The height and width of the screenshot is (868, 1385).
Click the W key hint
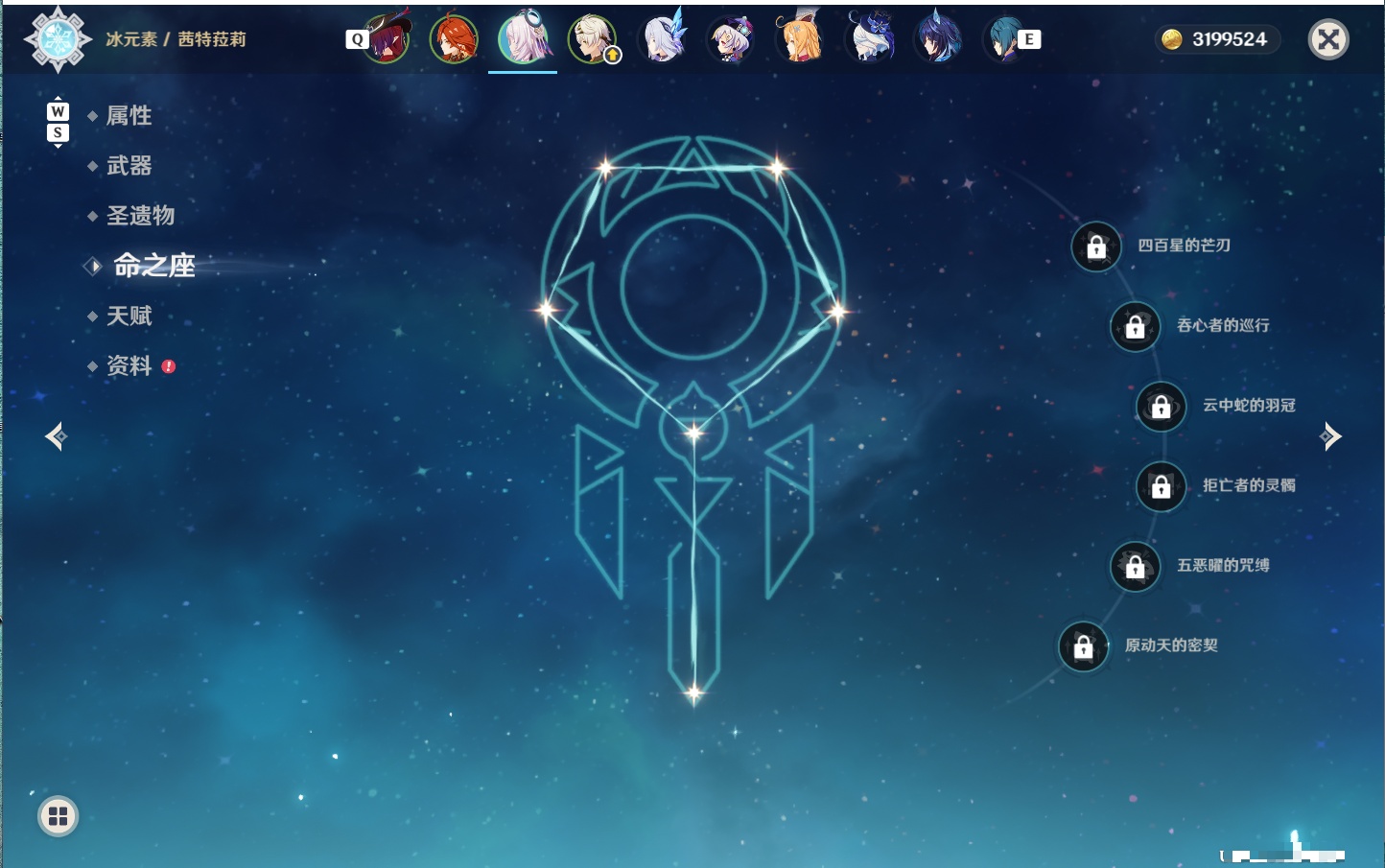58,111
